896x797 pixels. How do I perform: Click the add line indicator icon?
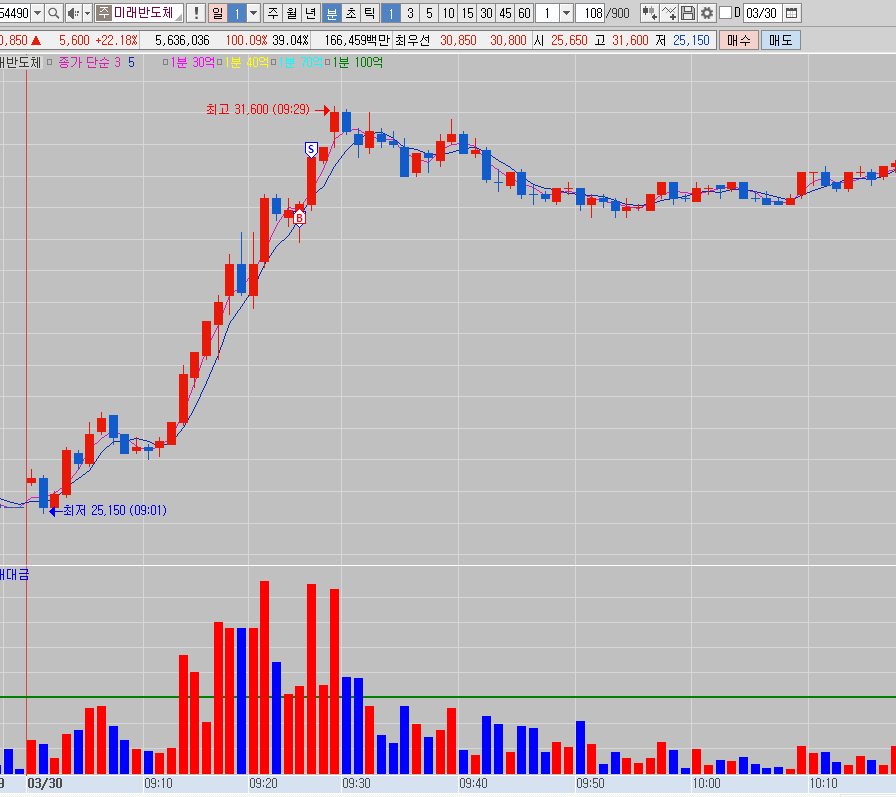tap(669, 13)
